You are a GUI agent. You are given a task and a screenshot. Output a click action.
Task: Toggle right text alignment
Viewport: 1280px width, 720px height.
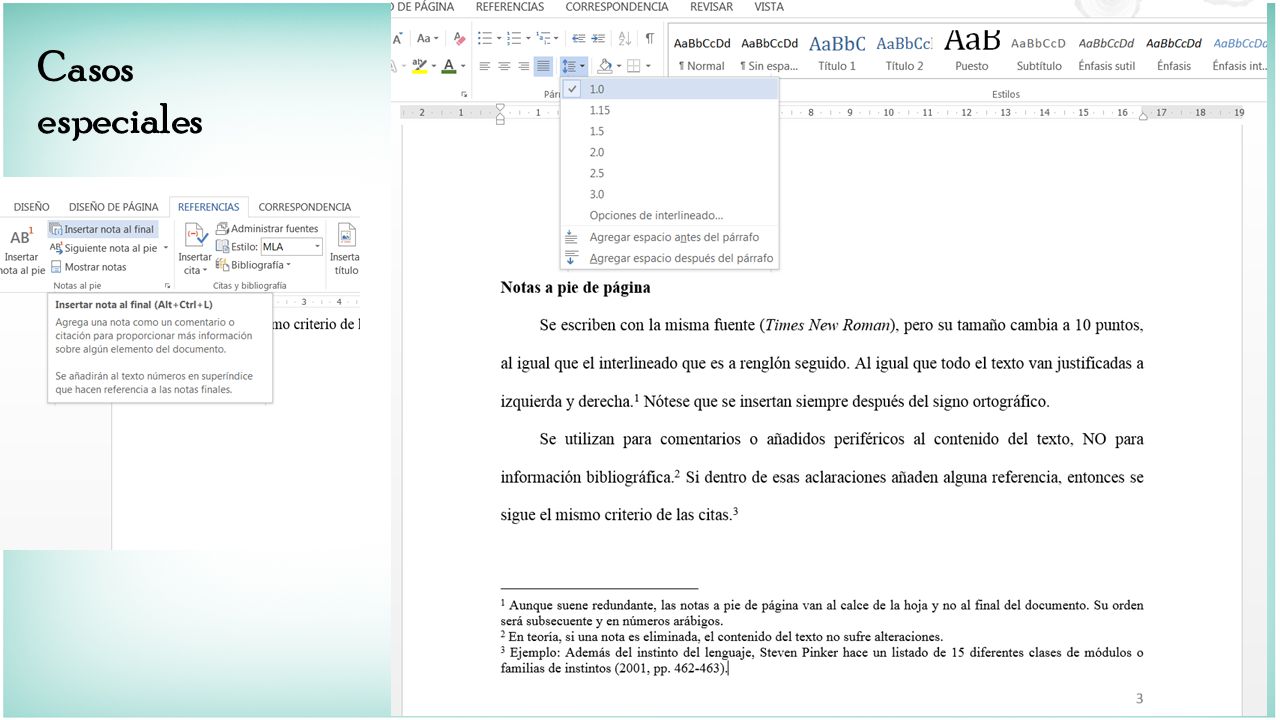[523, 66]
